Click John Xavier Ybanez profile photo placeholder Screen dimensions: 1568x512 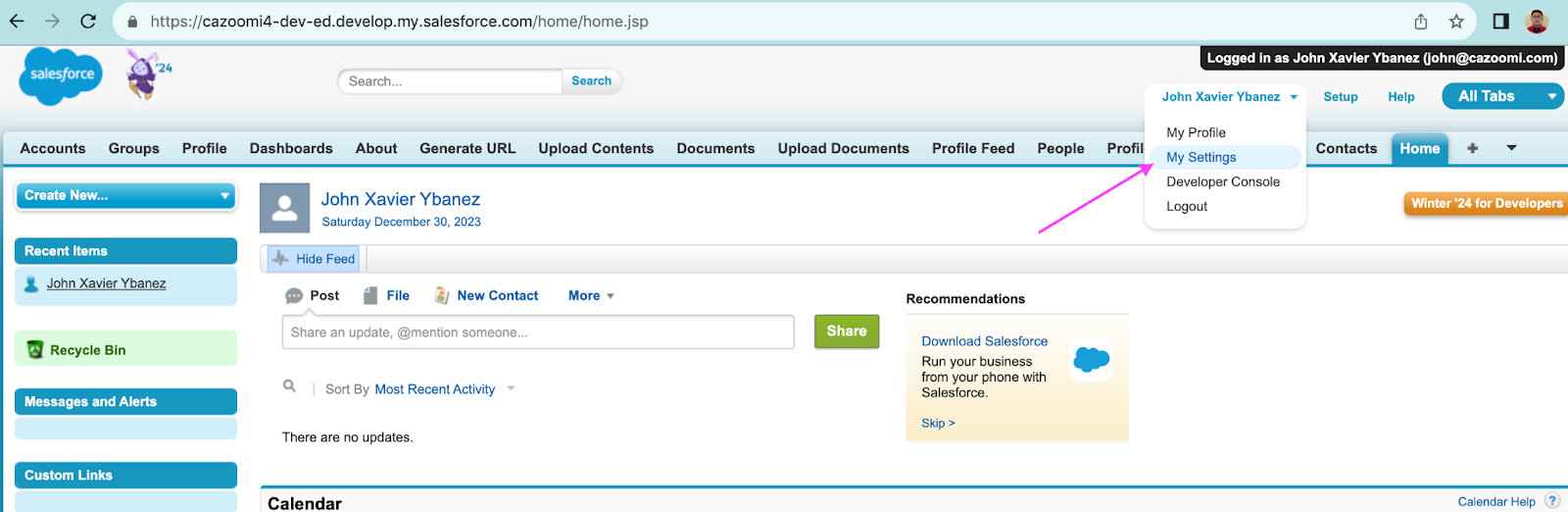pyautogui.click(x=284, y=208)
